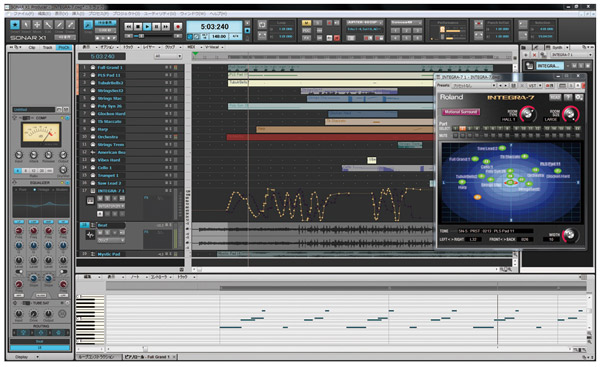Pick the Move tool cross icon
600x367 pixels.
coord(37,25)
